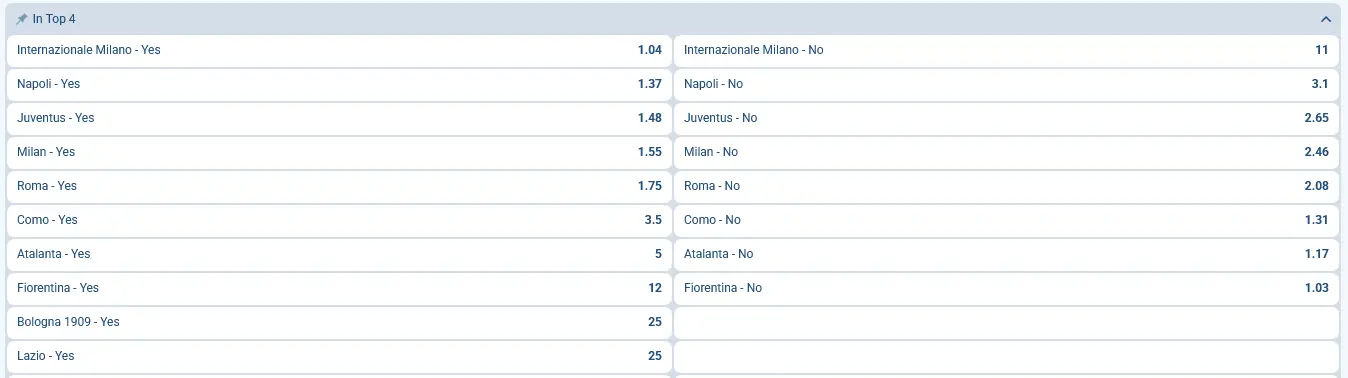Pick Fiorentina - No at 1.03
This screenshot has height=378, width=1348.
click(1006, 288)
